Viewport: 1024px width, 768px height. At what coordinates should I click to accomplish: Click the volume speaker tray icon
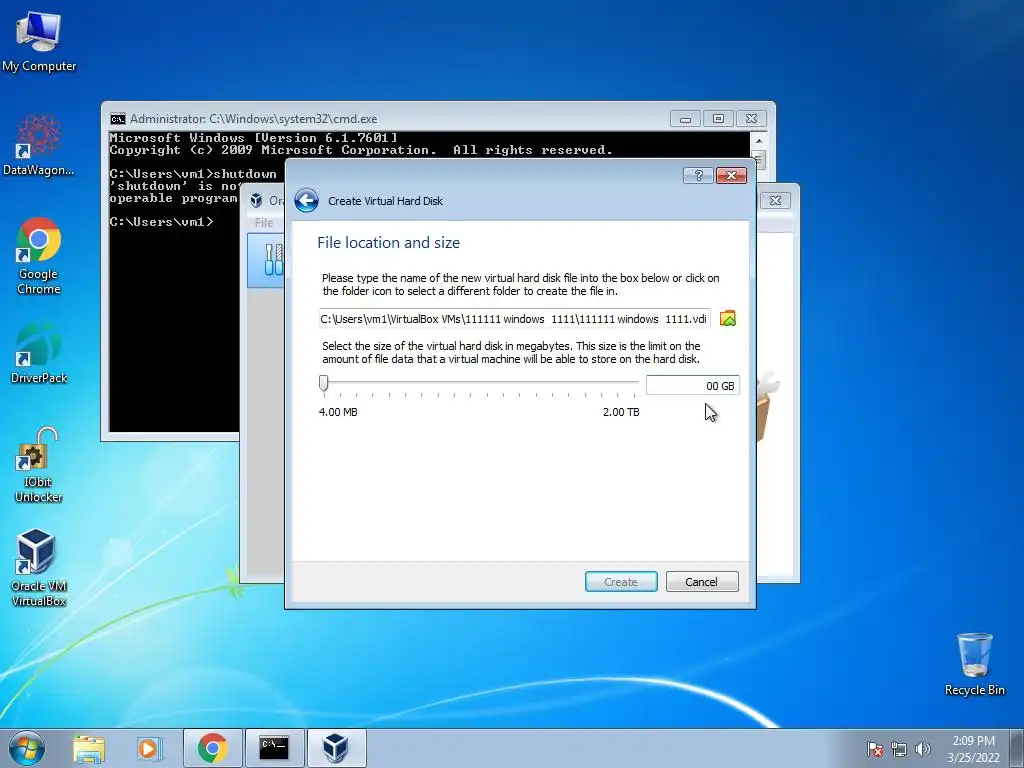[922, 749]
